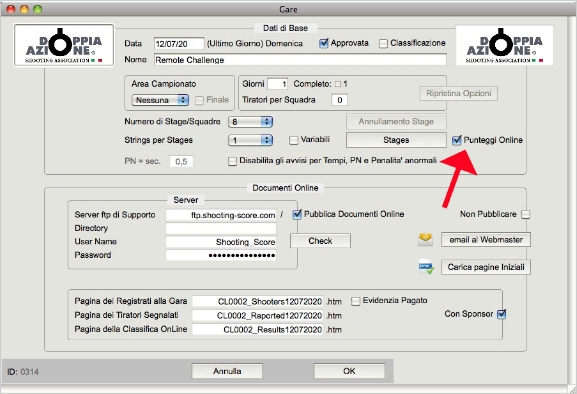Screen dimensions: 577x394
Task: Open the Area Campionato Nessuna dropdown
Action: [x=160, y=100]
